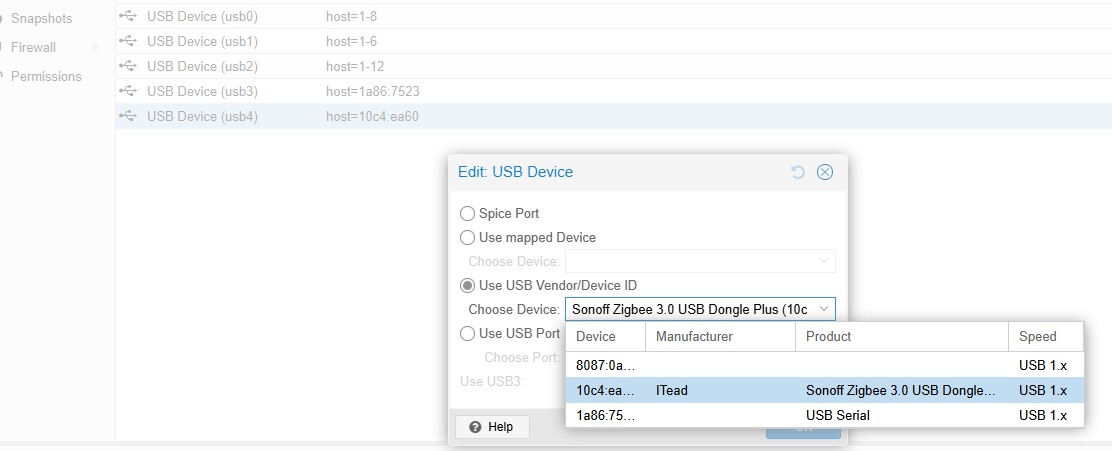The image size is (1112, 451).
Task: Click the USB icon beside usb3 device
Action: 128,91
